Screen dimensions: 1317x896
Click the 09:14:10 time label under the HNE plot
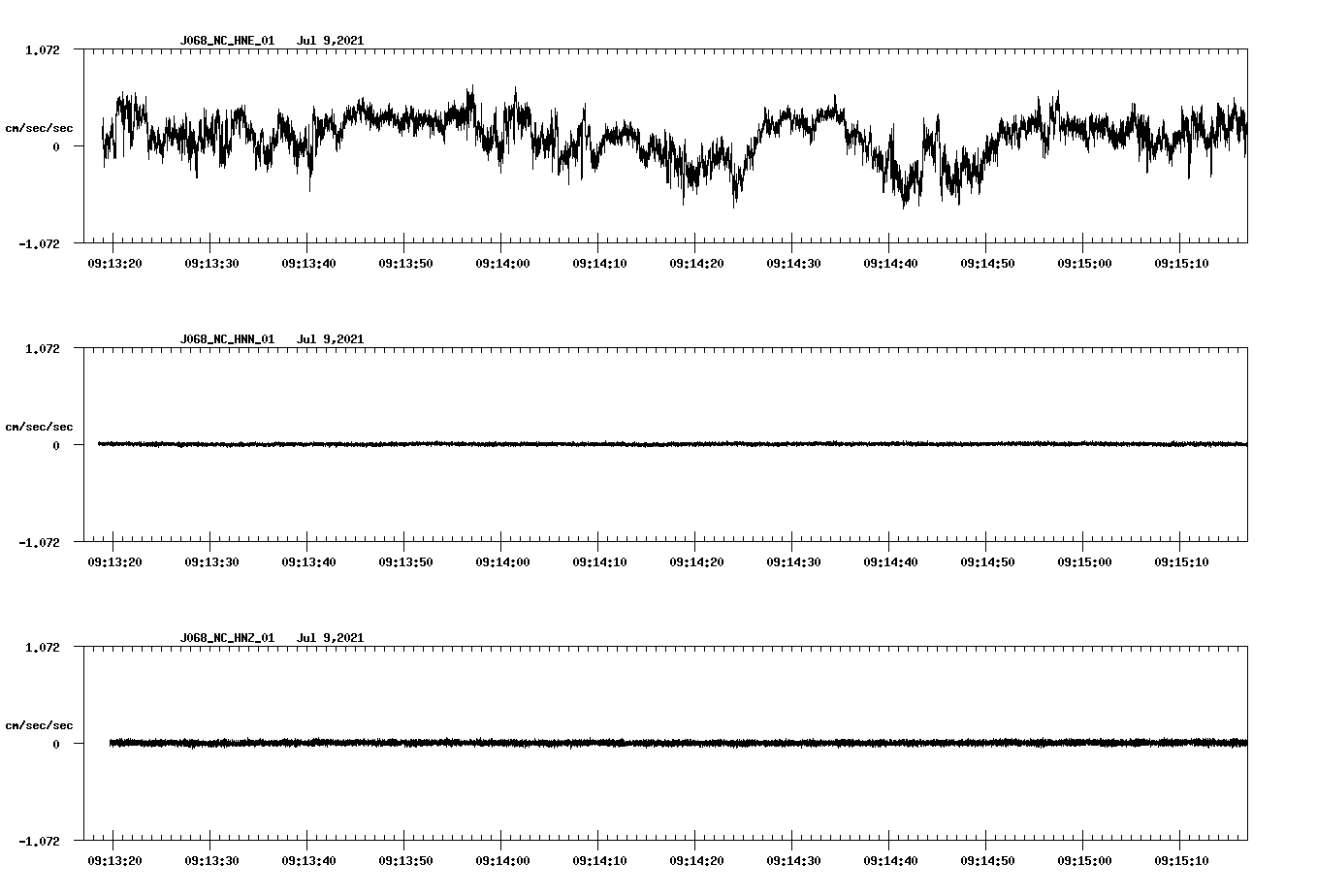tap(599, 263)
